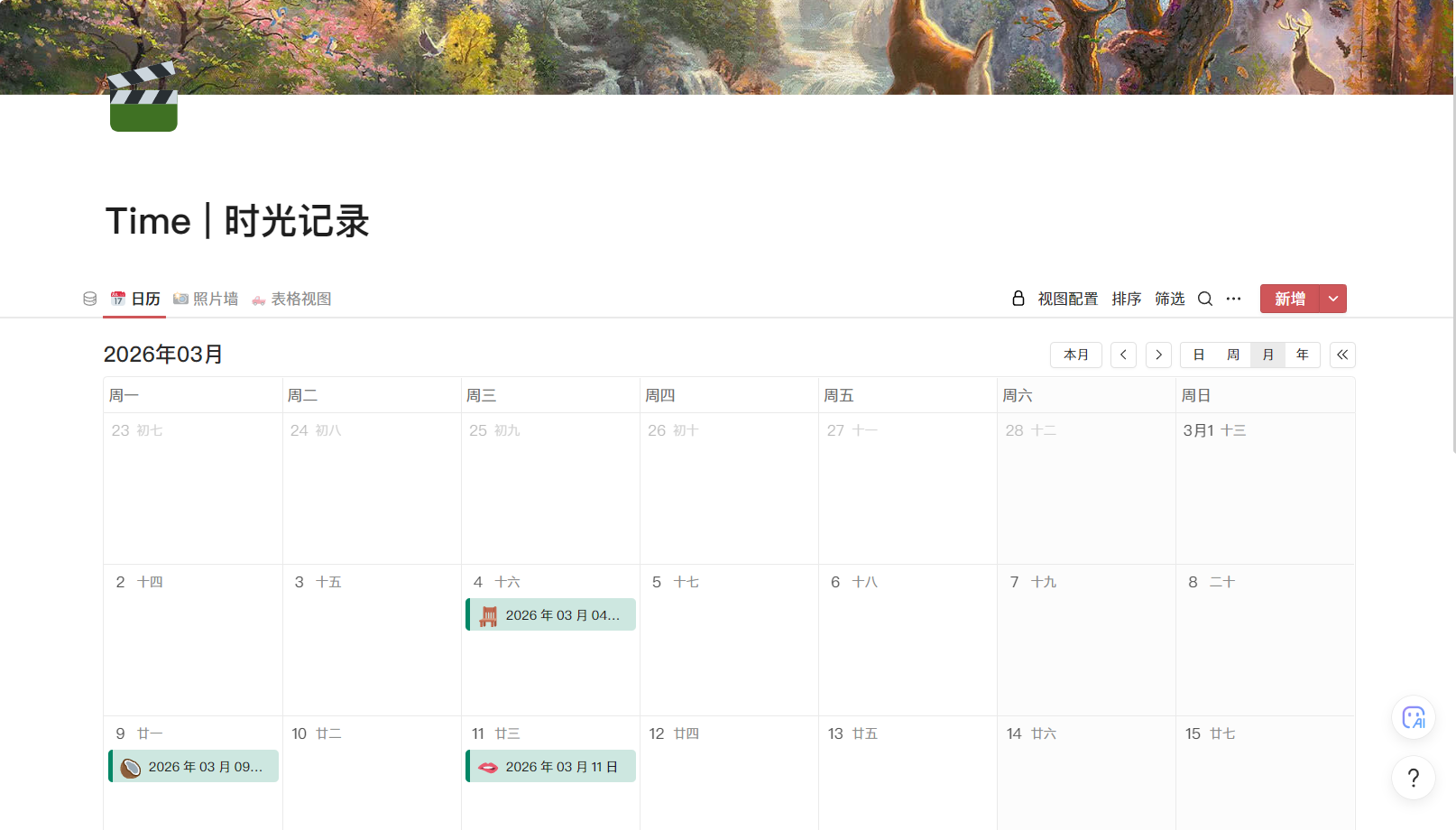Switch to the 照片墙 tab
The width and height of the screenshot is (1456, 830).
[207, 299]
